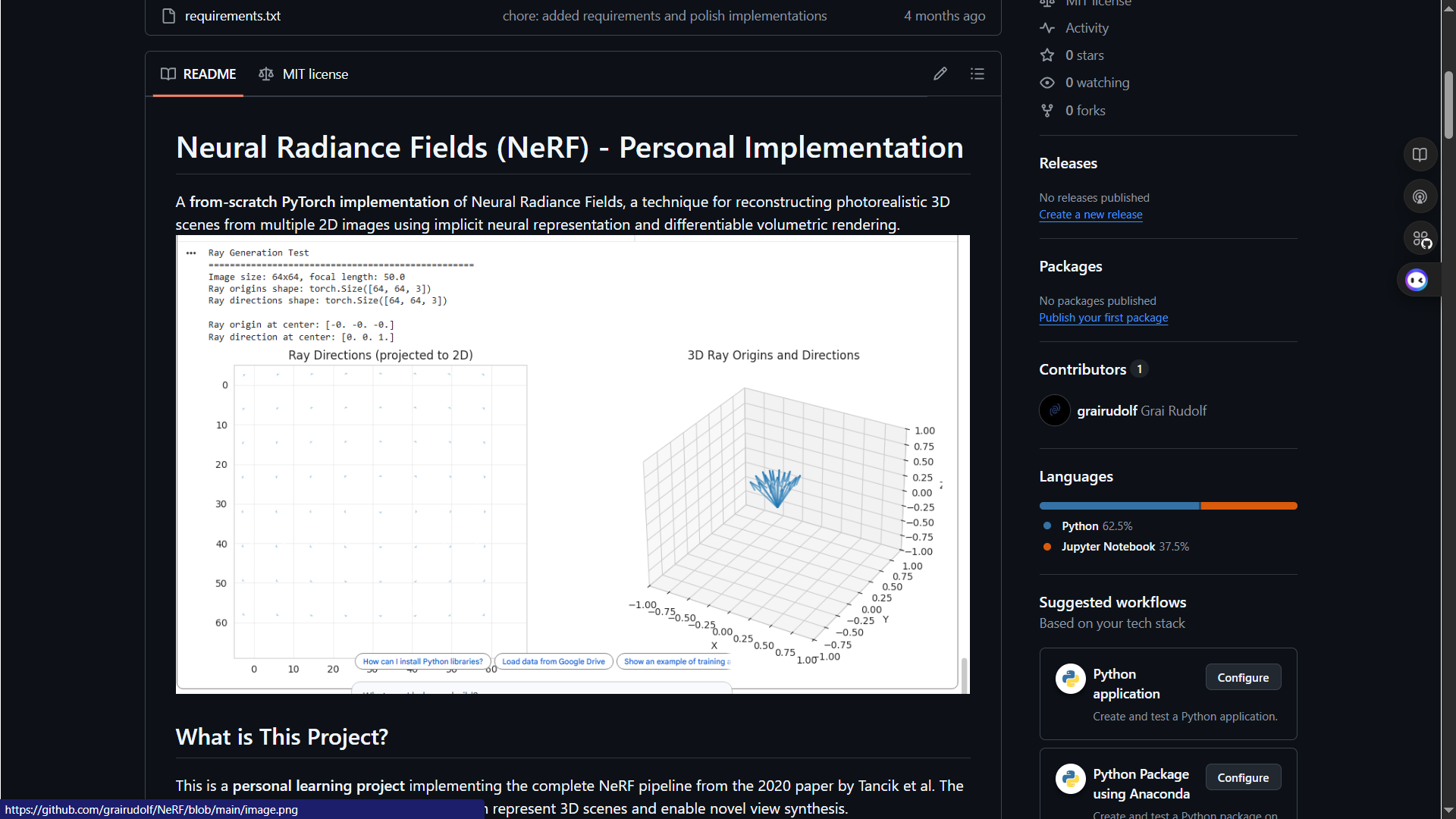
Task: Click the 'Ray Generation Test' output text
Action: (259, 253)
